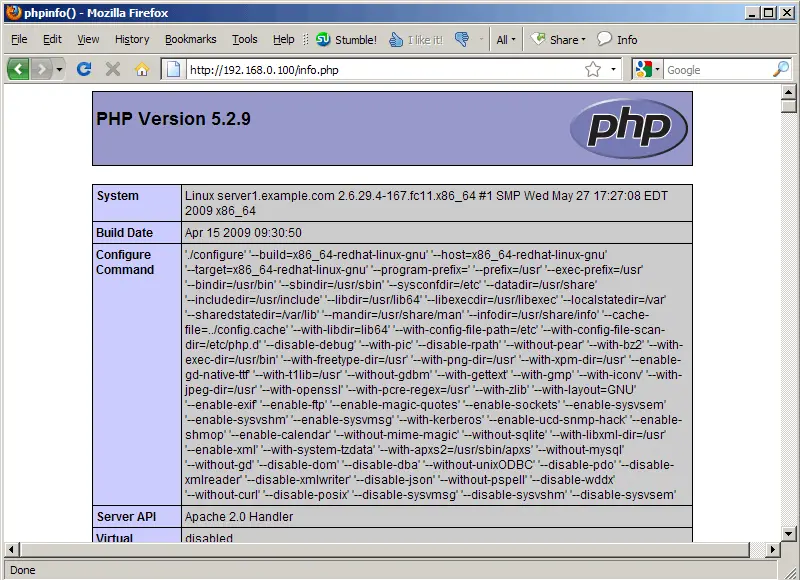
Task: Click the 'Server API' row label
Action: [127, 517]
